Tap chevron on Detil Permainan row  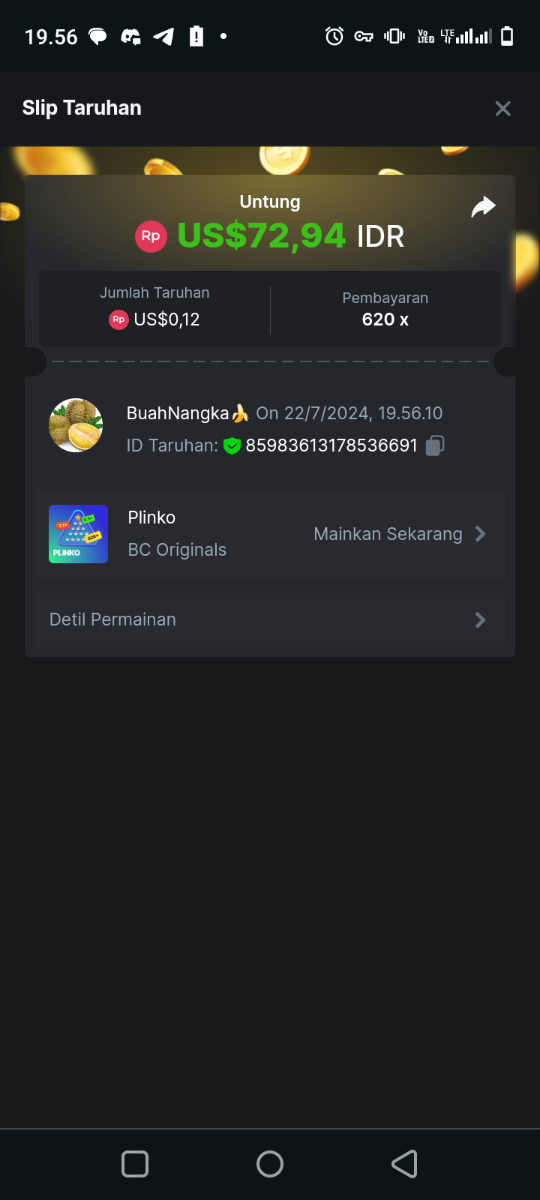480,620
